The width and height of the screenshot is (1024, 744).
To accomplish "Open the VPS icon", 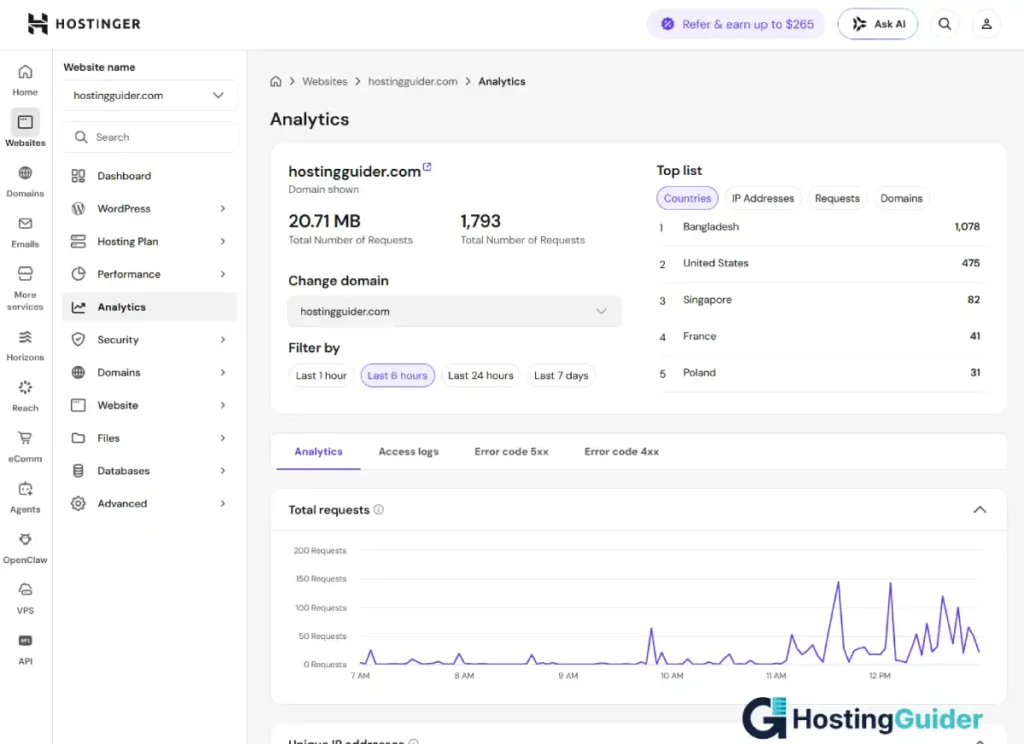I will pyautogui.click(x=25, y=589).
